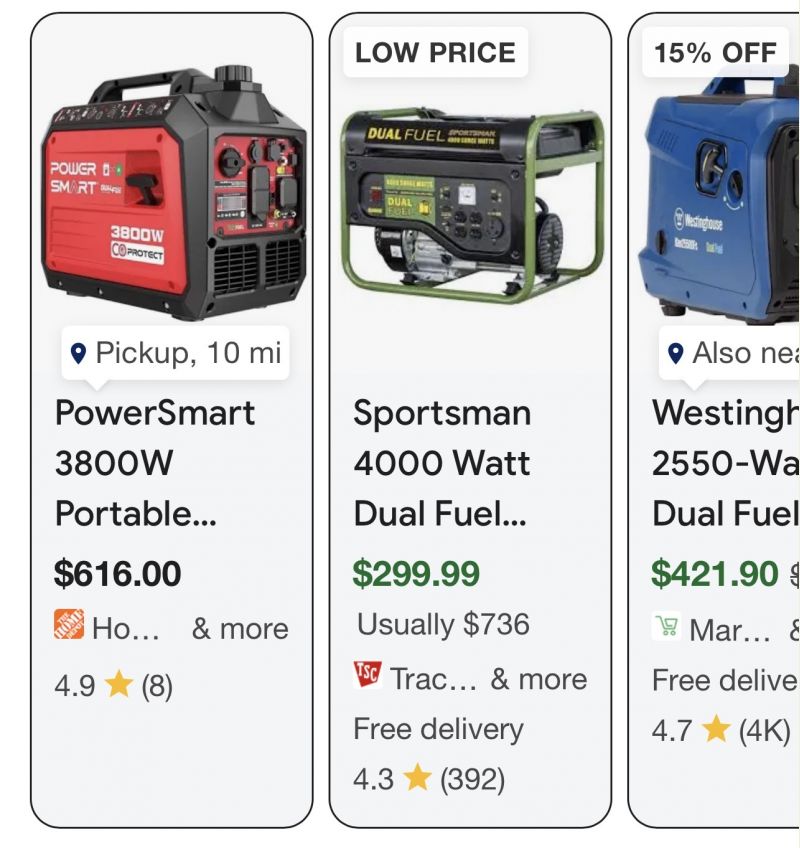This screenshot has width=800, height=848.
Task: Click '& more' sellers next to Home Depot
Action: click(240, 629)
